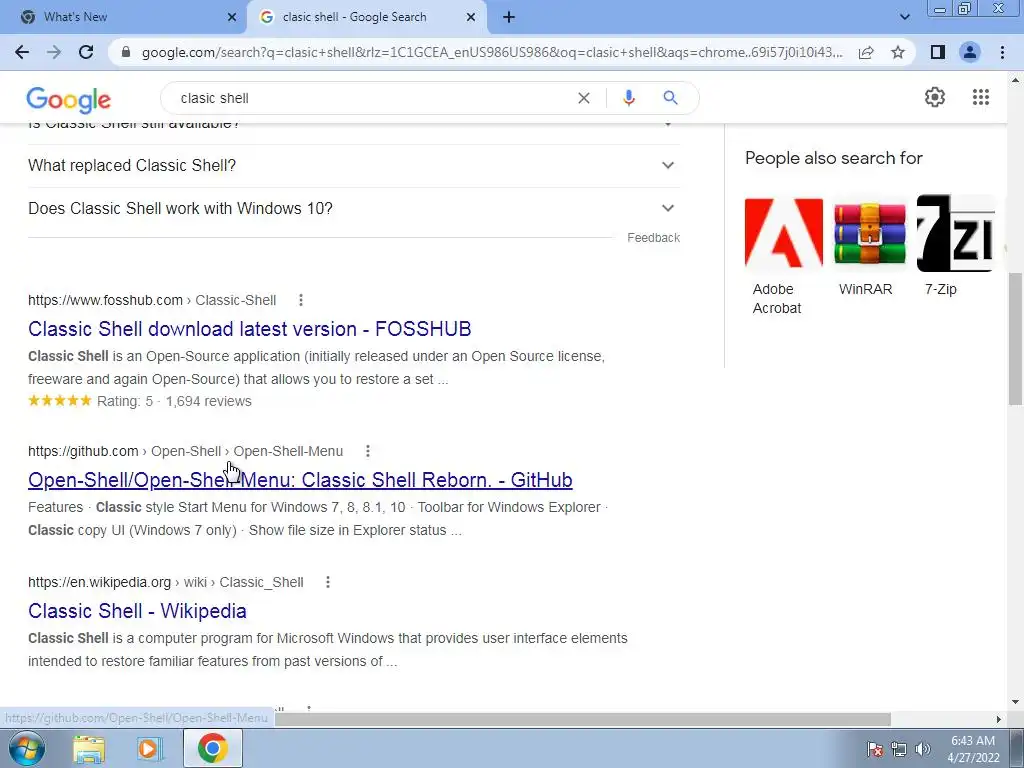
Task: Click the github.com Open-Shell breadcrumb URL
Action: click(185, 451)
